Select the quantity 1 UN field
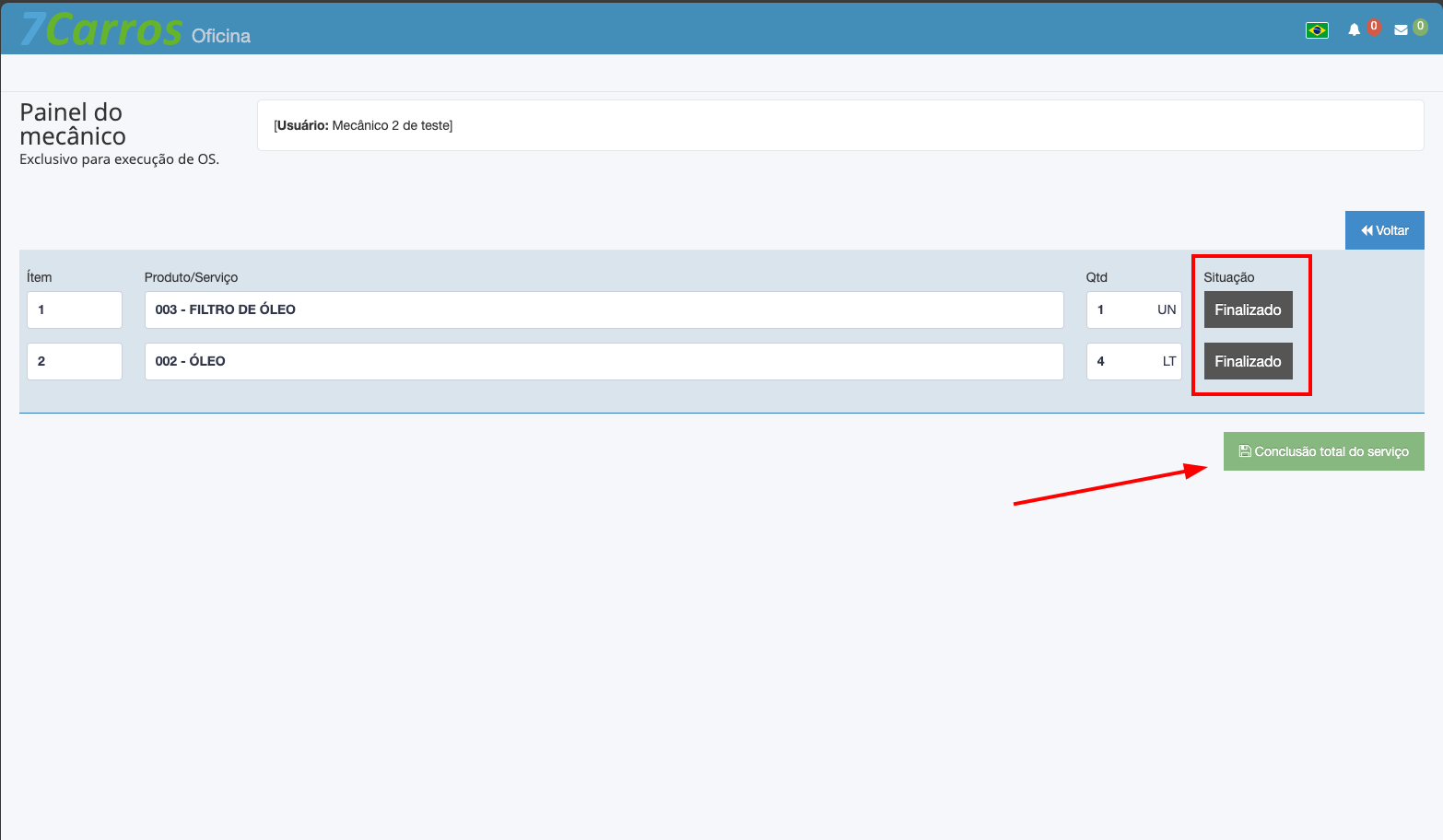 (1133, 309)
